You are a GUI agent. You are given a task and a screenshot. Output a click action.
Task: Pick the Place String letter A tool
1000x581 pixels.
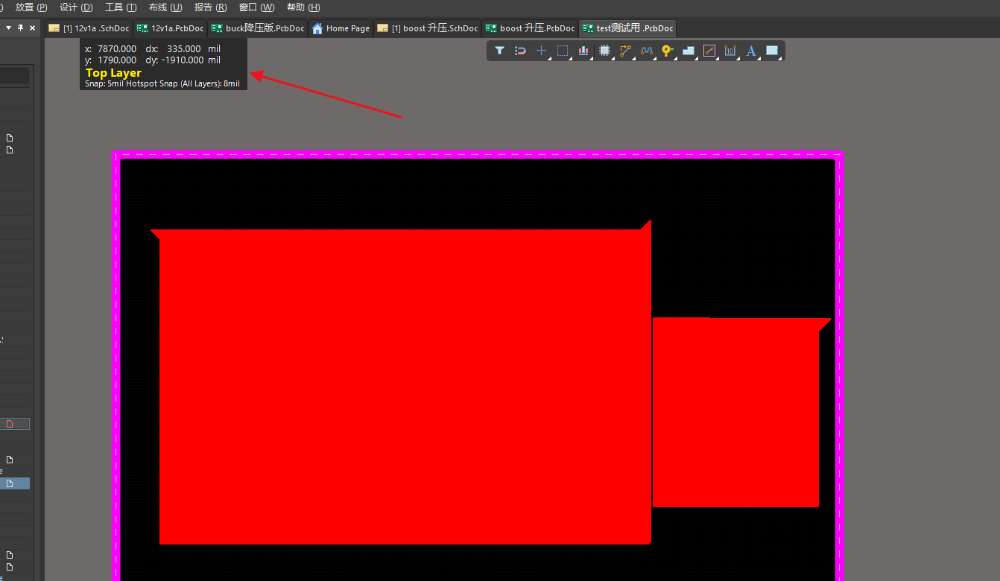pyautogui.click(x=751, y=50)
